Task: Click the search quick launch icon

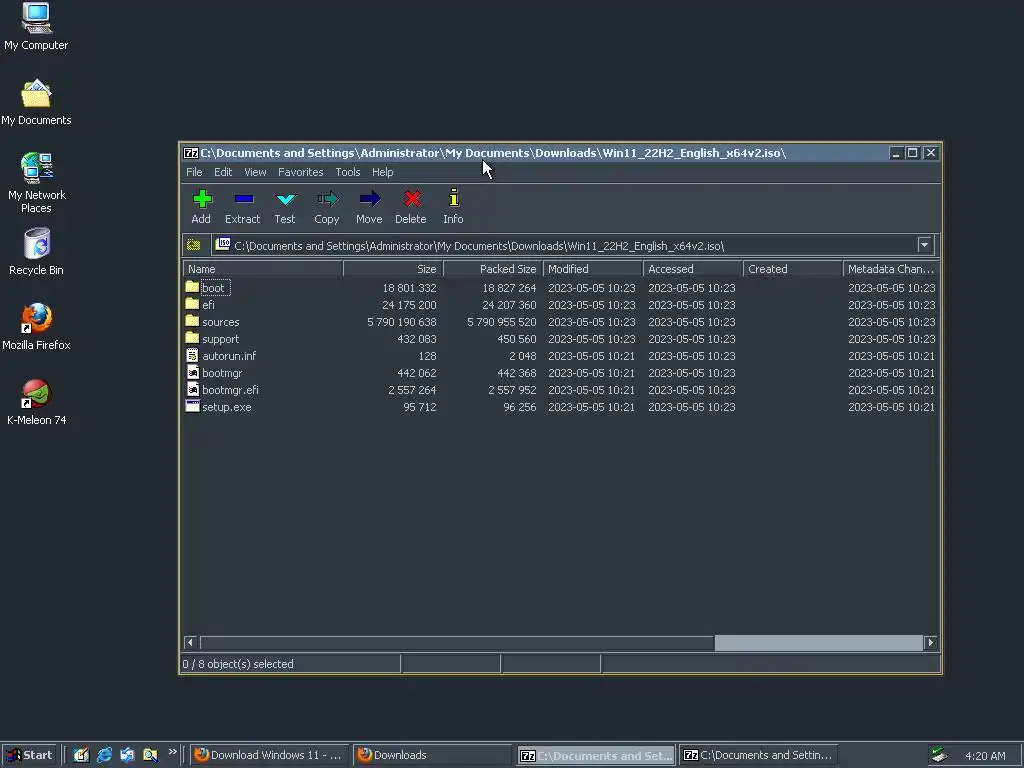Action: click(150, 755)
